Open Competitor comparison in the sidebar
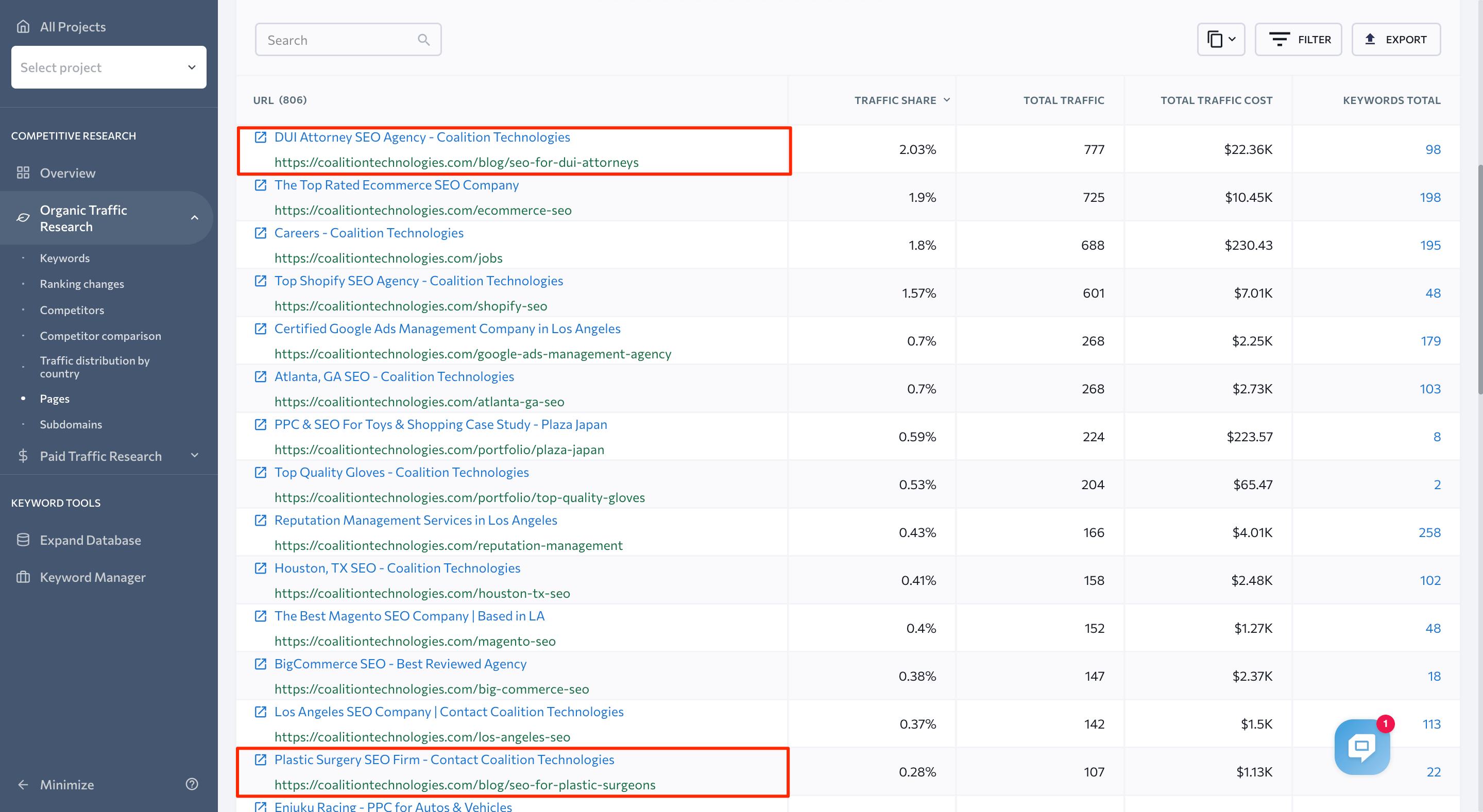The height and width of the screenshot is (812, 1483). 100,336
